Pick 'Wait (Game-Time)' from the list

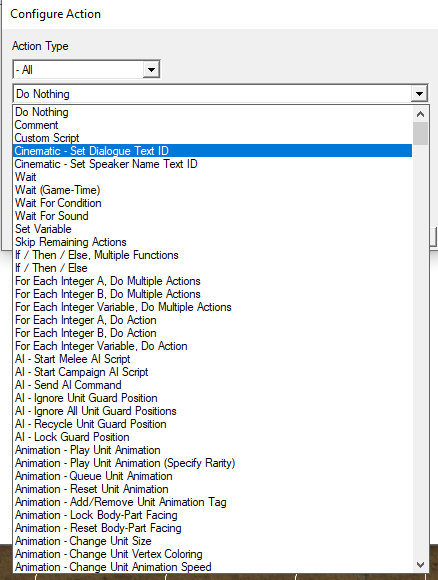(213, 190)
